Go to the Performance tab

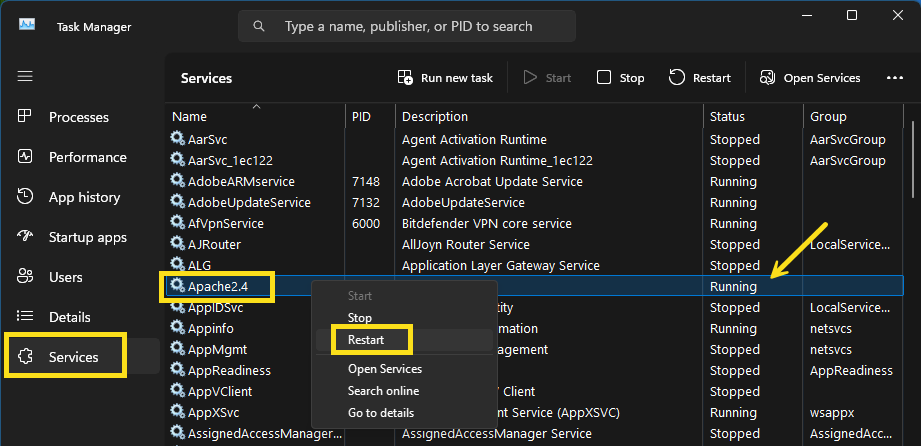(88, 157)
